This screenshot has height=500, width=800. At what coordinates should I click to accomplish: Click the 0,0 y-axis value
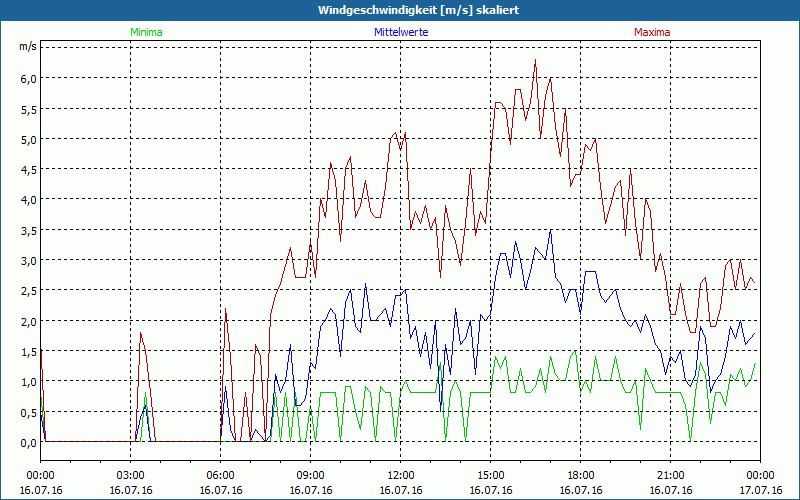tap(29, 443)
